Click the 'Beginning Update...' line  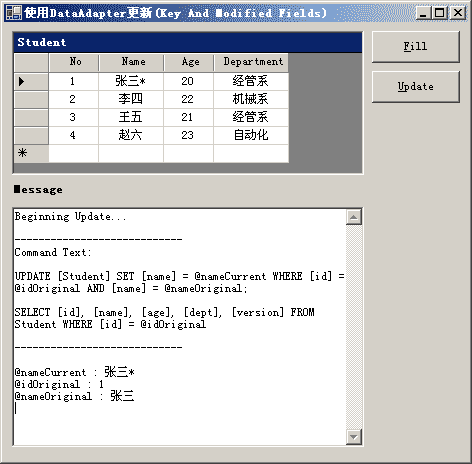point(70,217)
